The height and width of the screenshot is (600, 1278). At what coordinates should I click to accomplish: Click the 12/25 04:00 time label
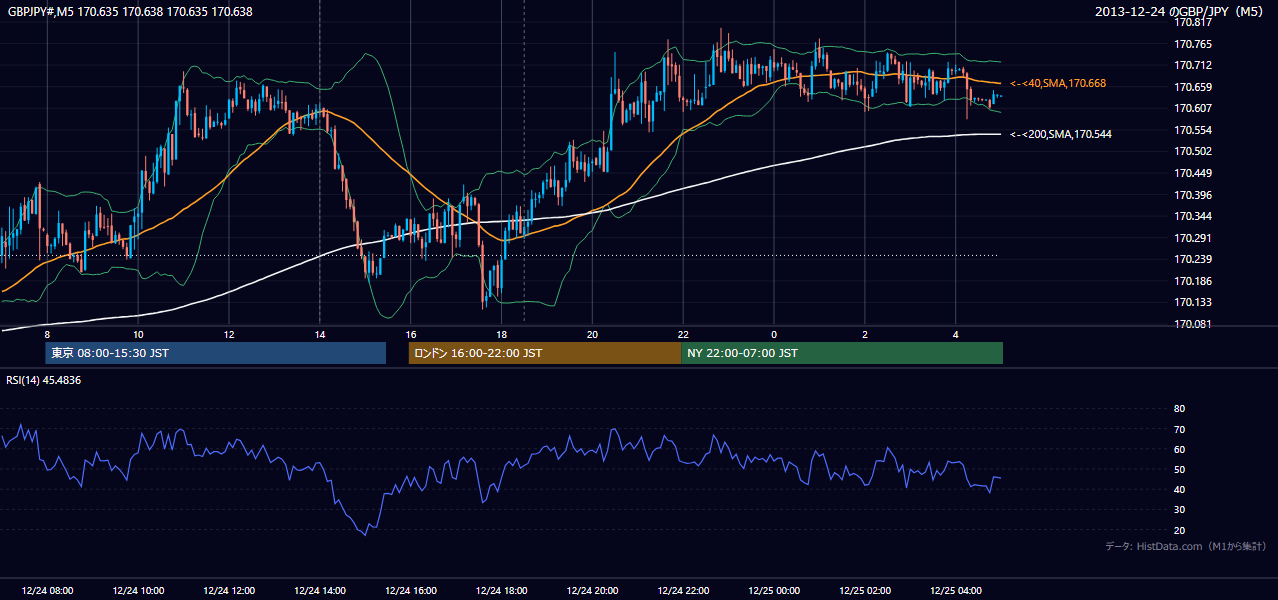(x=956, y=591)
